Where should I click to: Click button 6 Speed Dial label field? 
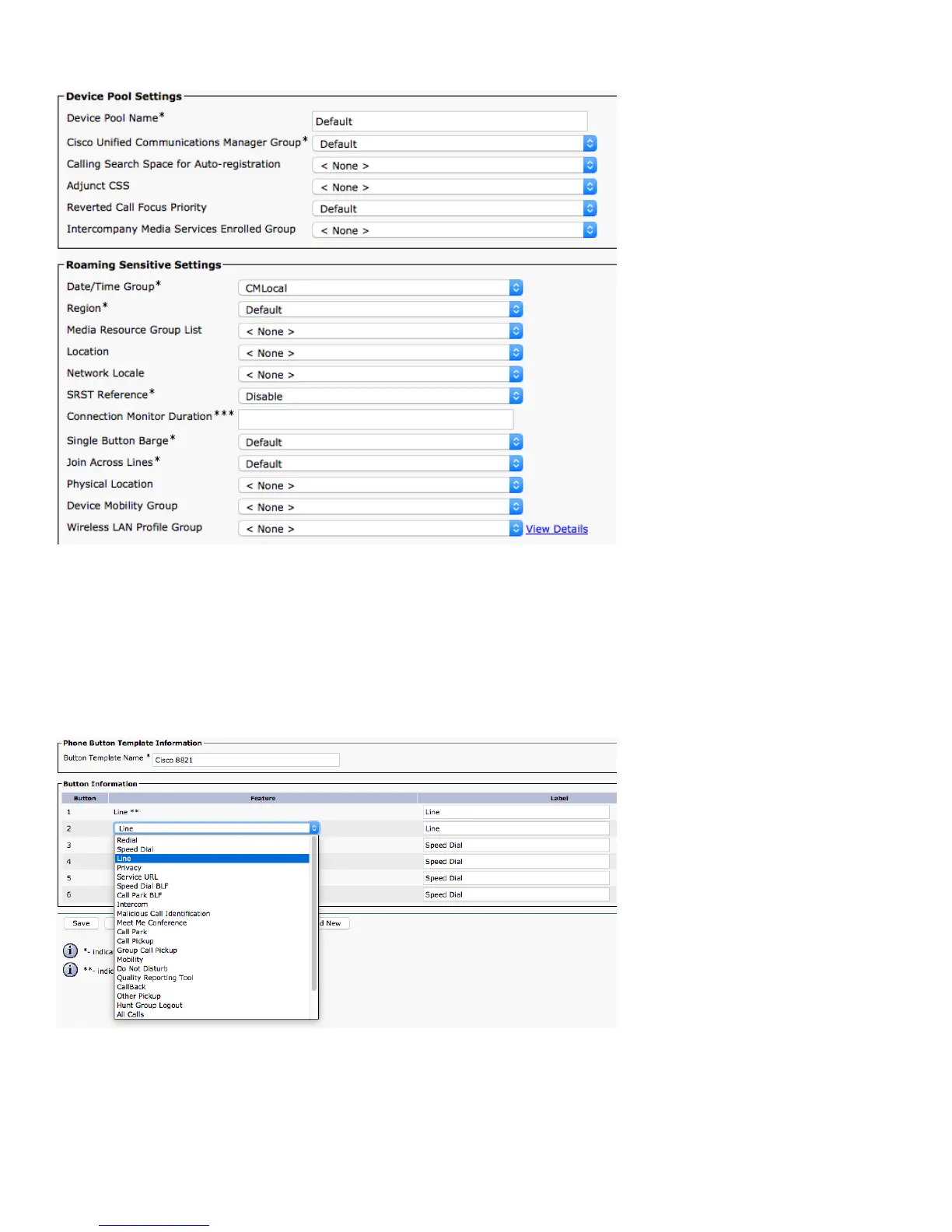coord(516,894)
